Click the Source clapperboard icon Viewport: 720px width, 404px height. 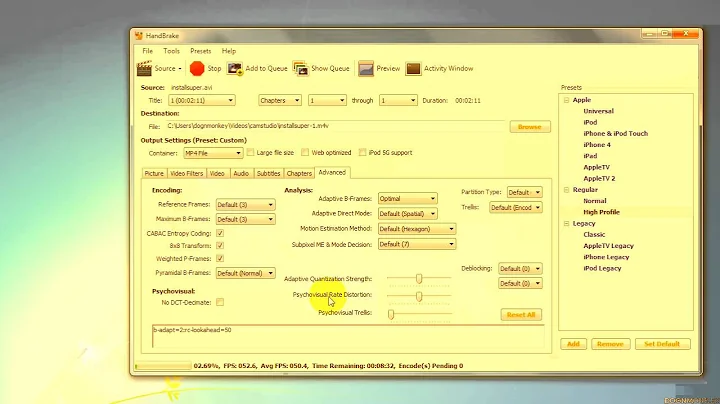pos(144,68)
